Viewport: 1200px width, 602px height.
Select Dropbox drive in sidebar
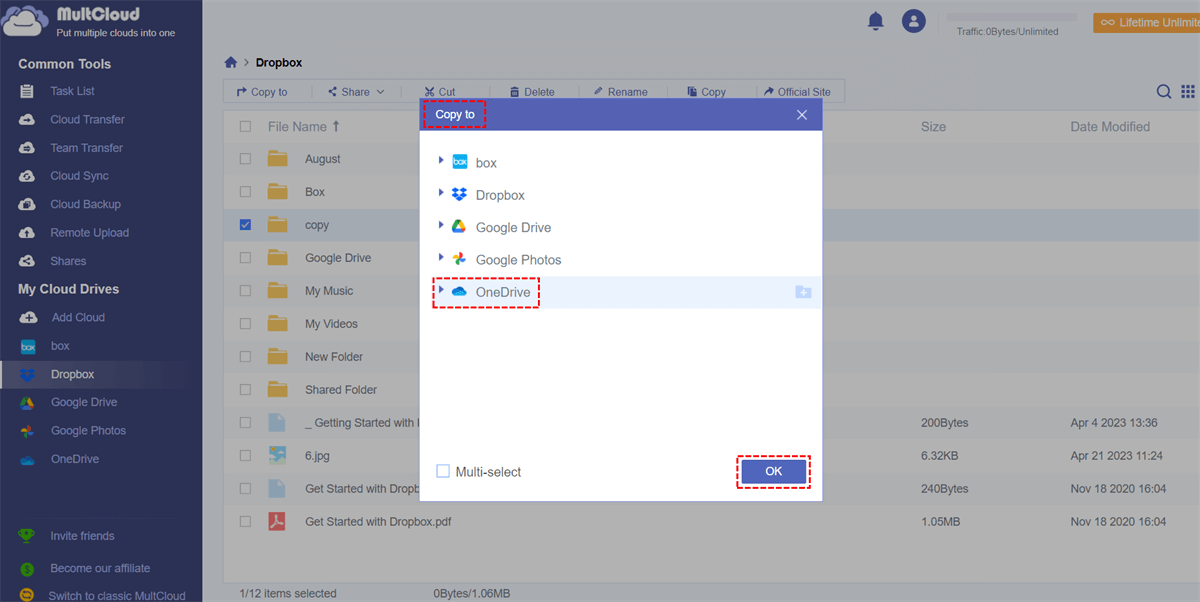pos(72,374)
